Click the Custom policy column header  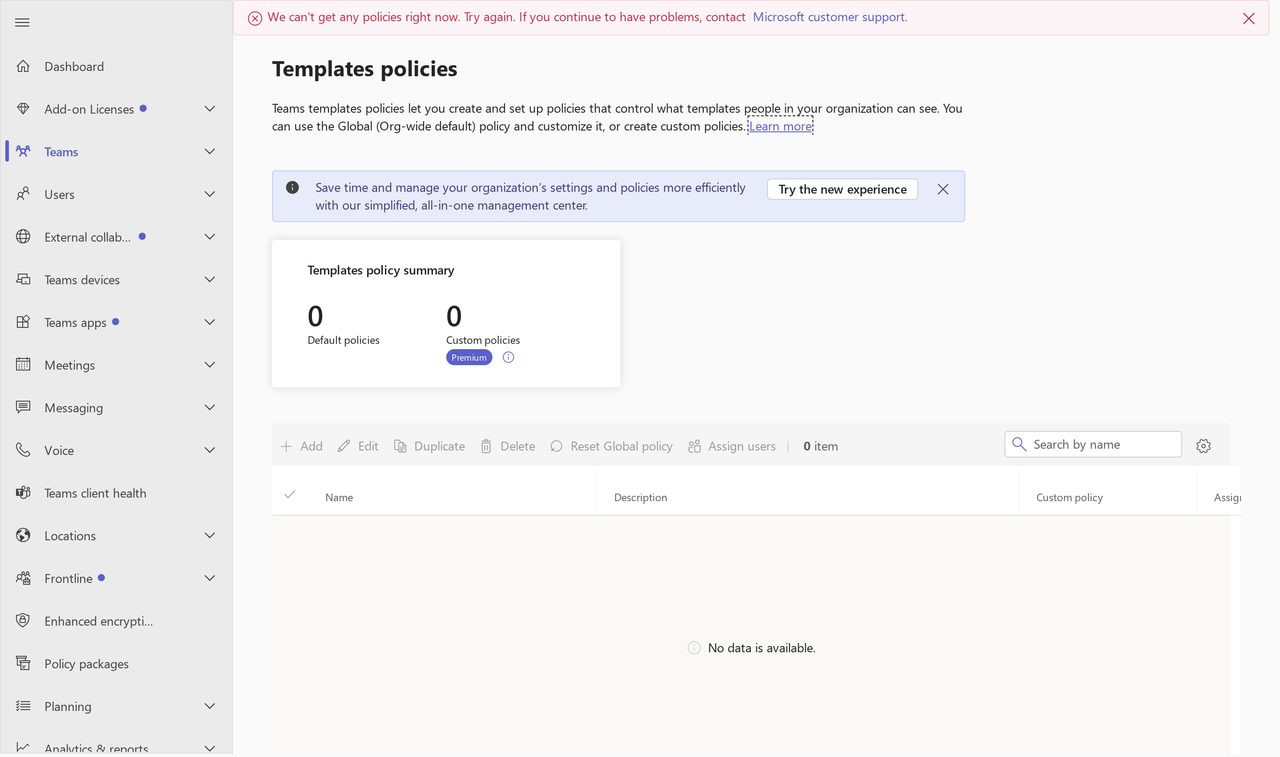[x=1069, y=497]
